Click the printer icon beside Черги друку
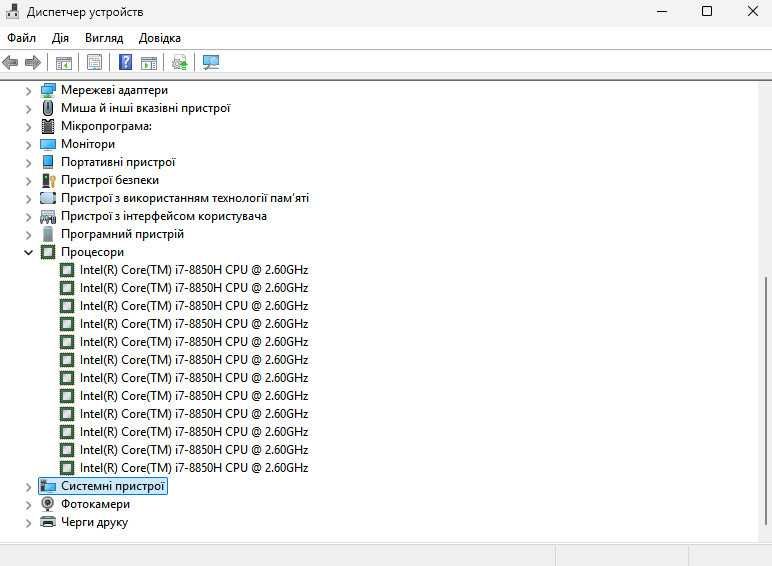 (x=48, y=522)
